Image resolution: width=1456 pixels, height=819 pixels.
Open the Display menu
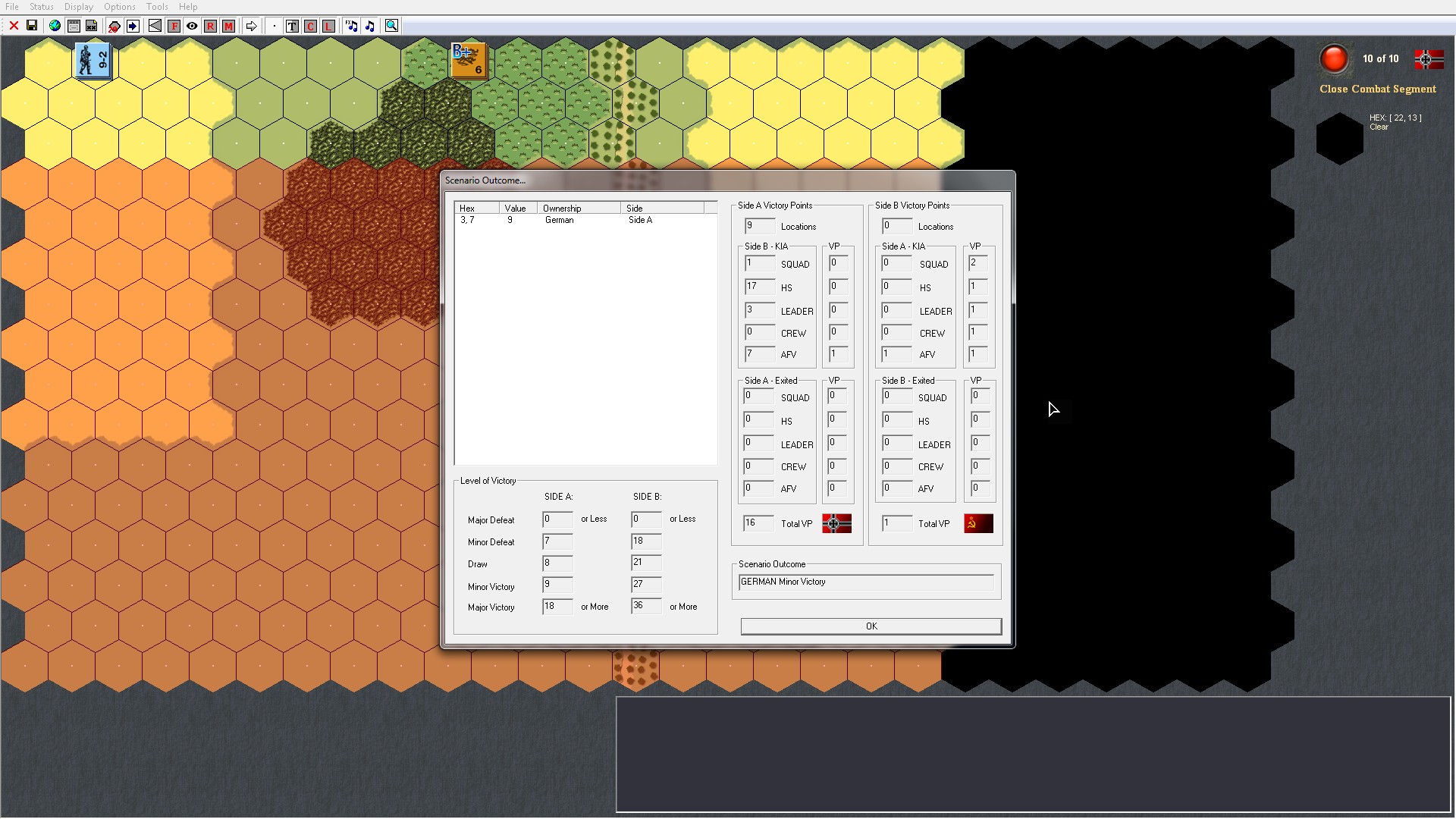click(79, 7)
